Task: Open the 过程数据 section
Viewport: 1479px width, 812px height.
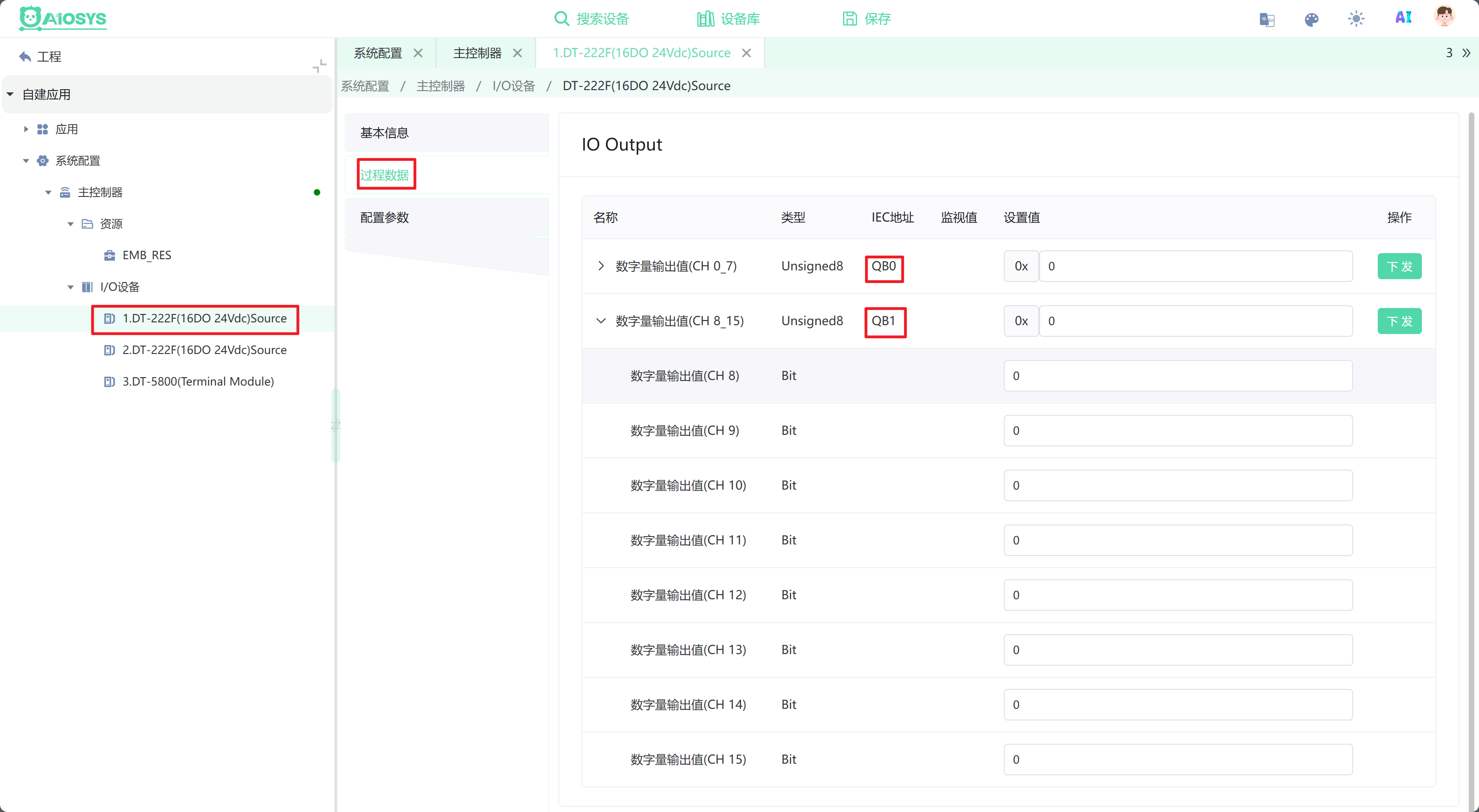Action: coord(447,175)
